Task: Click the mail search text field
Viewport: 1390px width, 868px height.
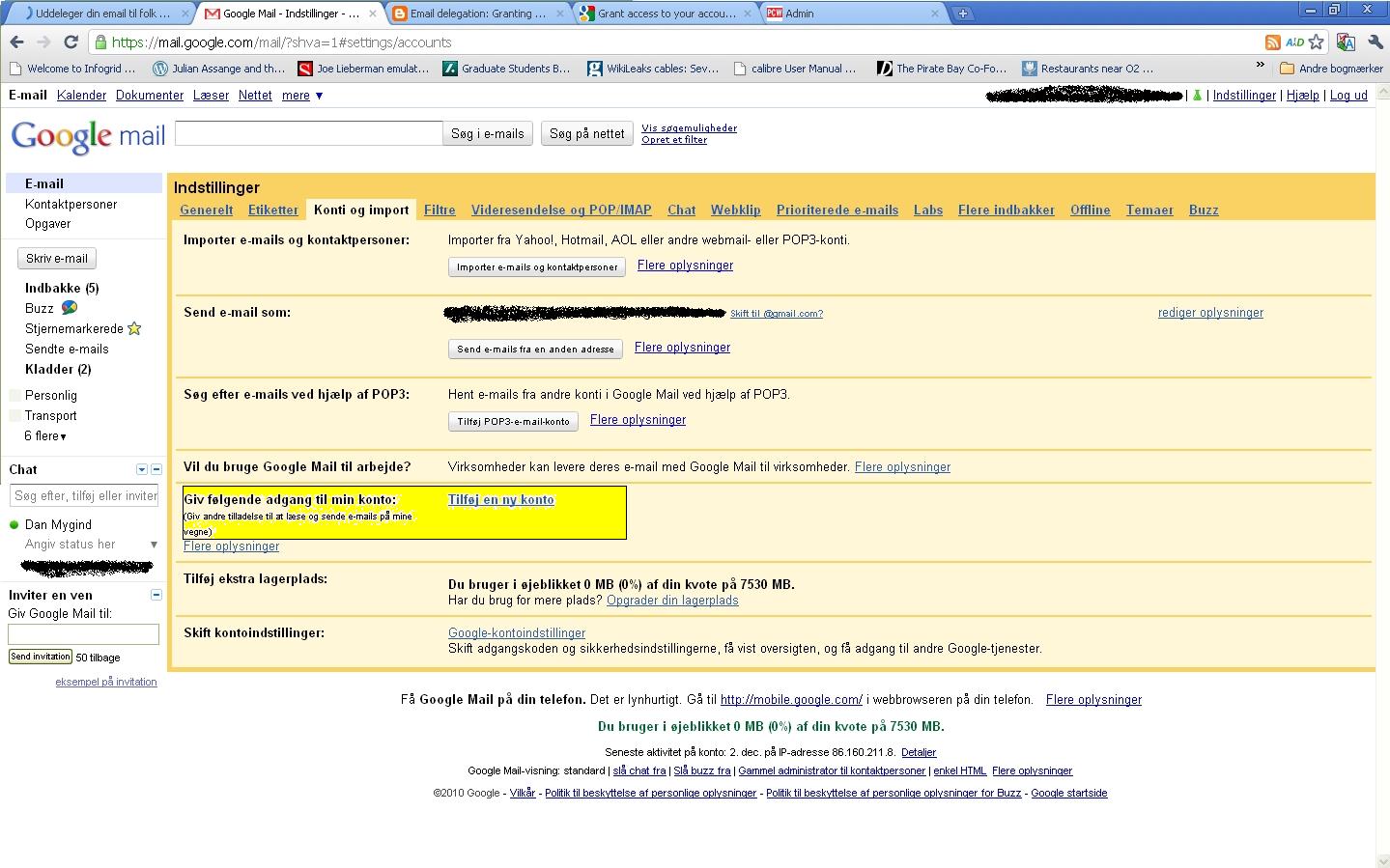Action: click(x=308, y=133)
